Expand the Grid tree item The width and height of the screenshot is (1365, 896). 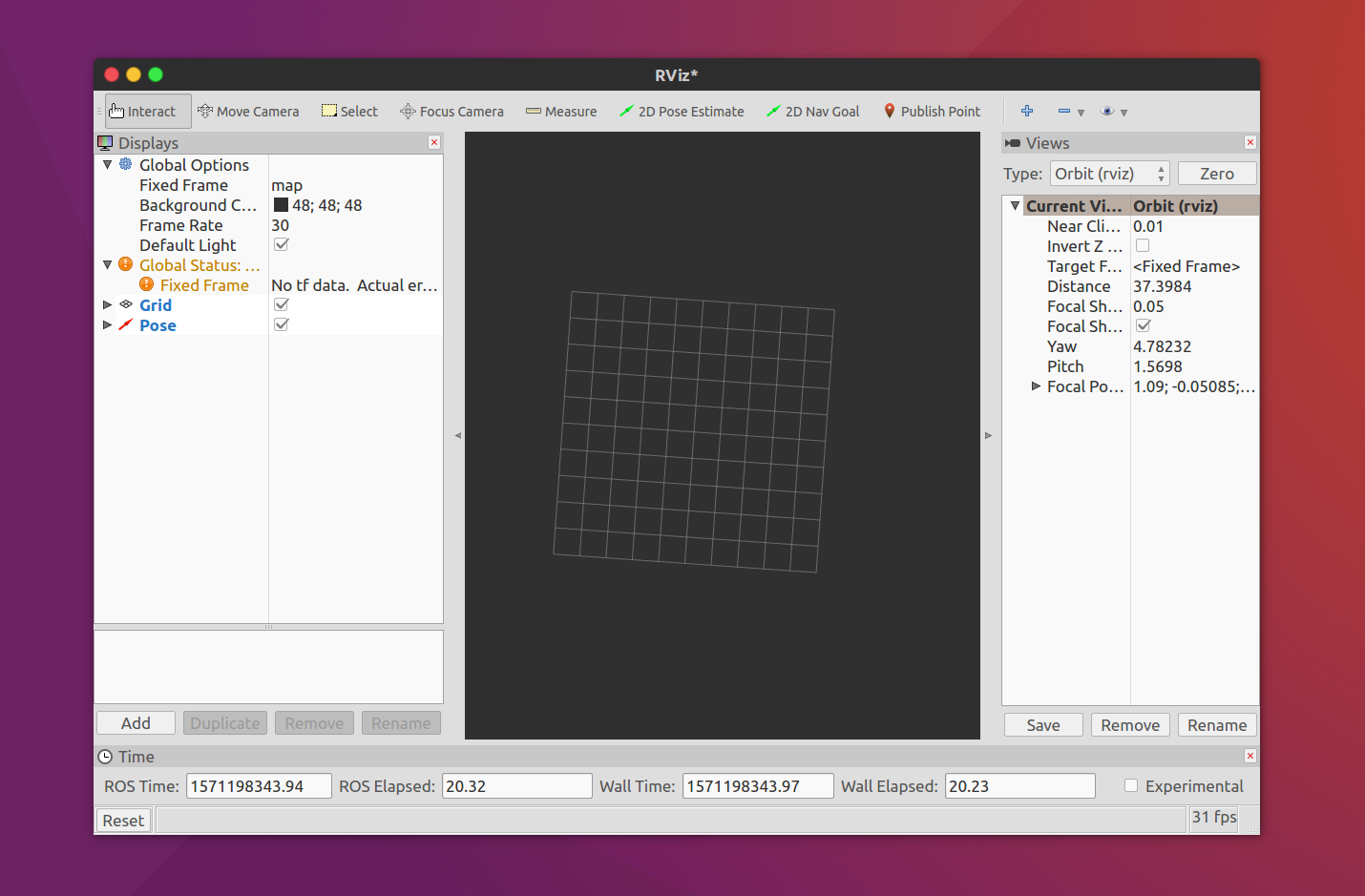[107, 304]
